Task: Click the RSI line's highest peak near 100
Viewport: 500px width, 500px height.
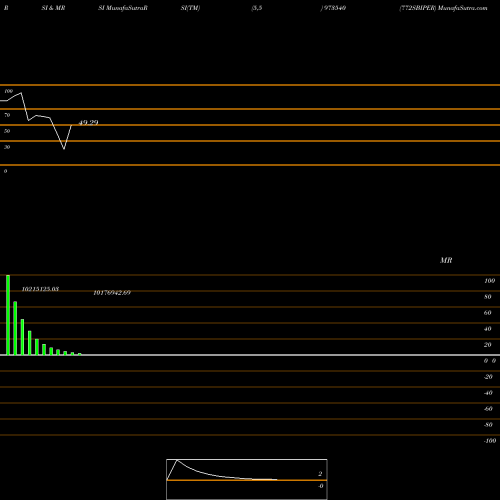Action: 21,93
